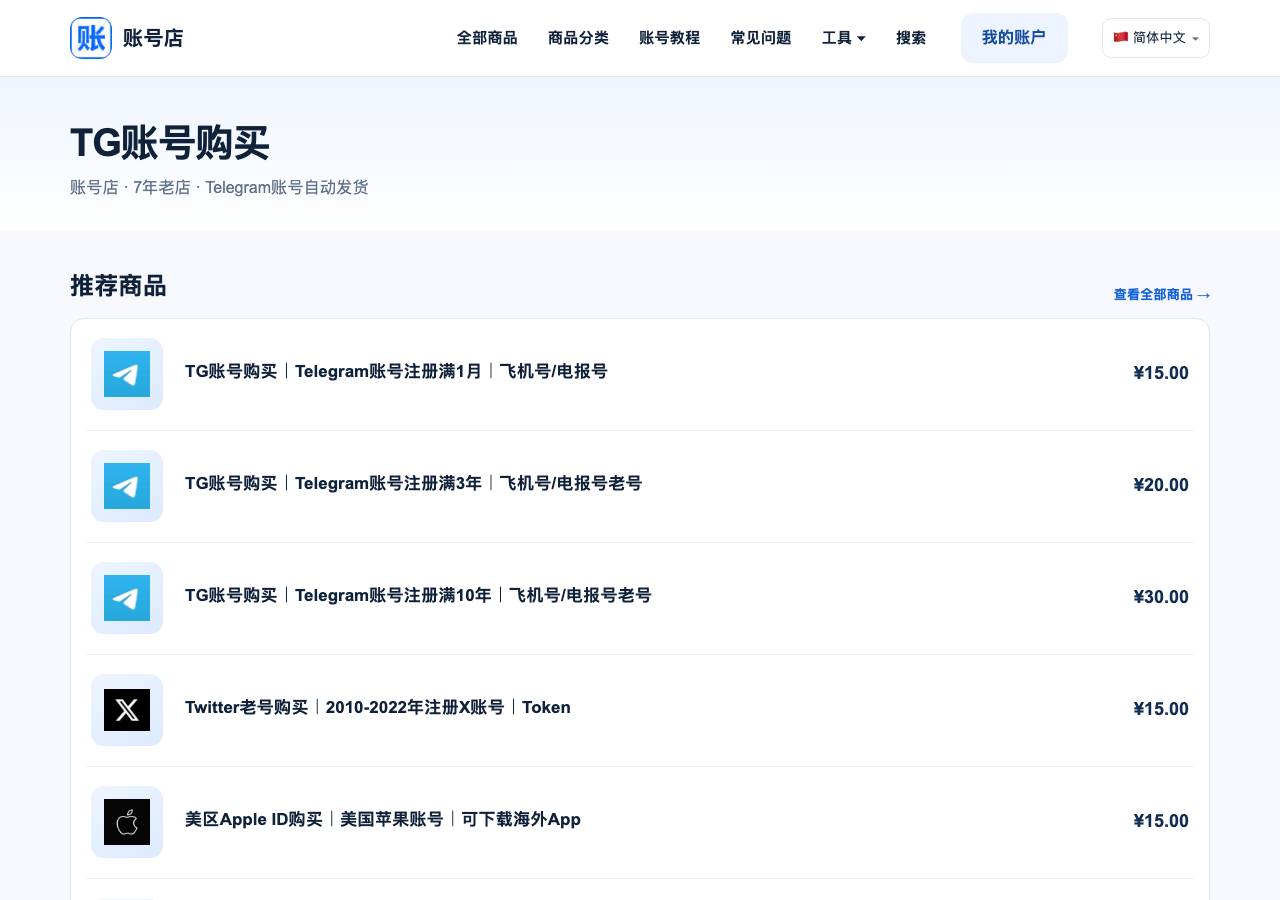Viewport: 1280px width, 900px height.
Task: Expand the 工具 menu
Action: [x=843, y=38]
